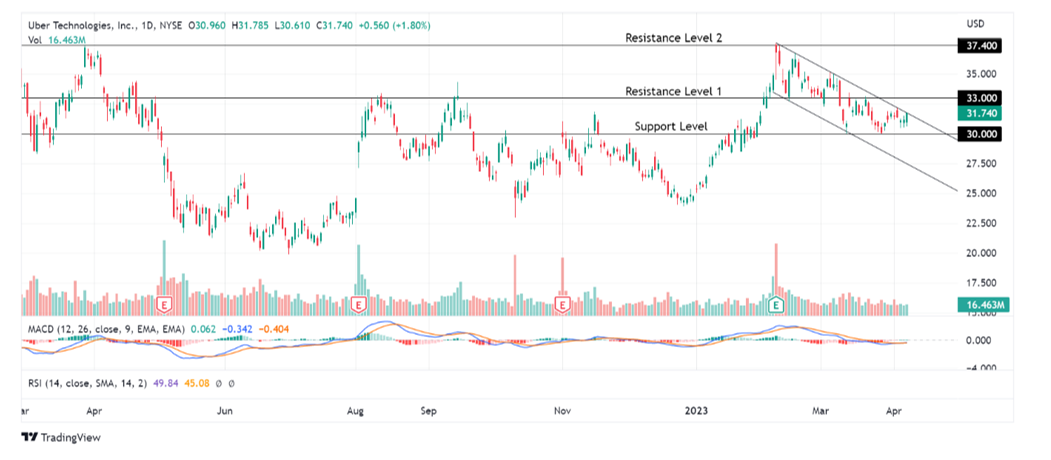Select the Resistance Level 1 text annotation

[674, 91]
